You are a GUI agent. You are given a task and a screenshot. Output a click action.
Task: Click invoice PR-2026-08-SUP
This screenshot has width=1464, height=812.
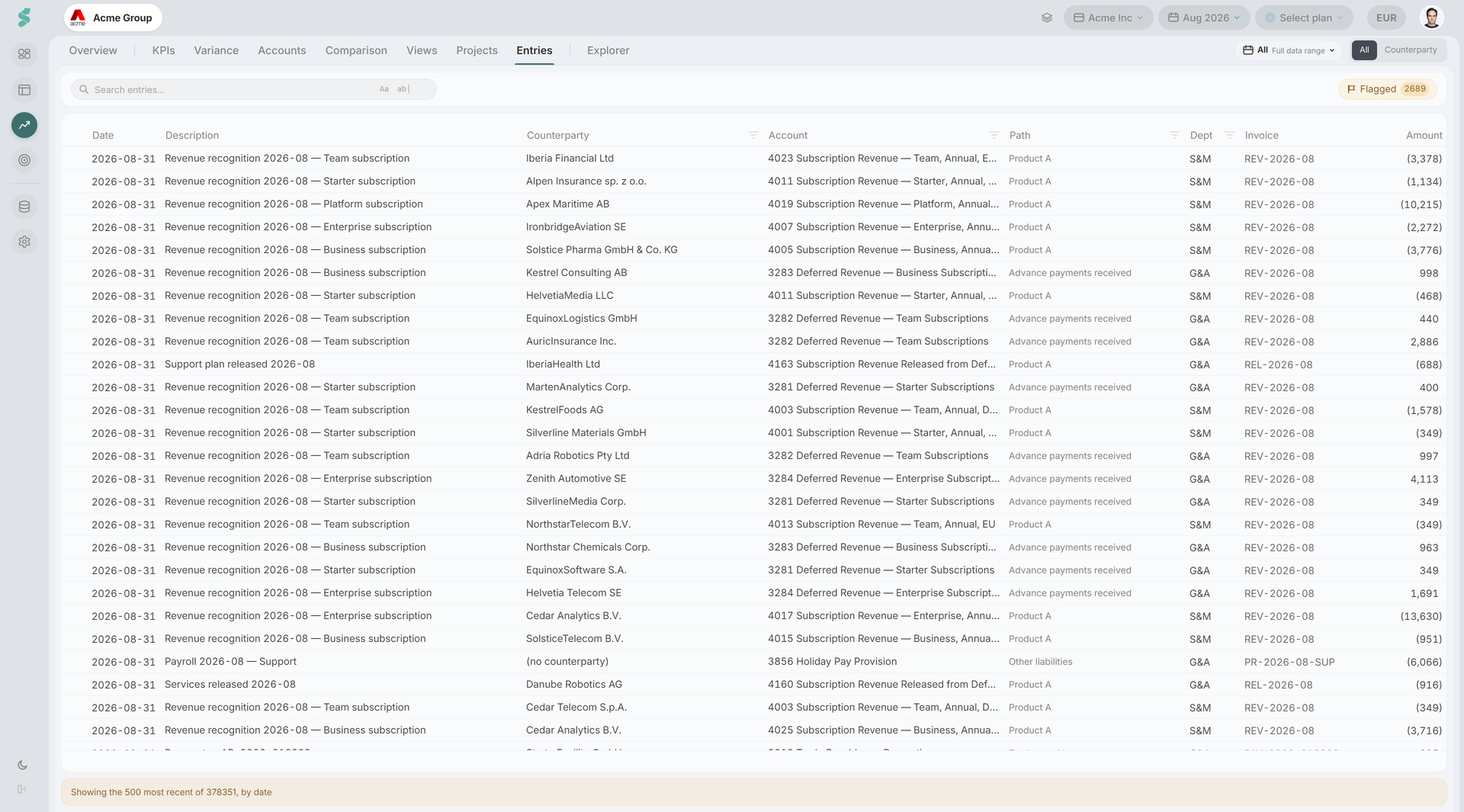(1289, 662)
